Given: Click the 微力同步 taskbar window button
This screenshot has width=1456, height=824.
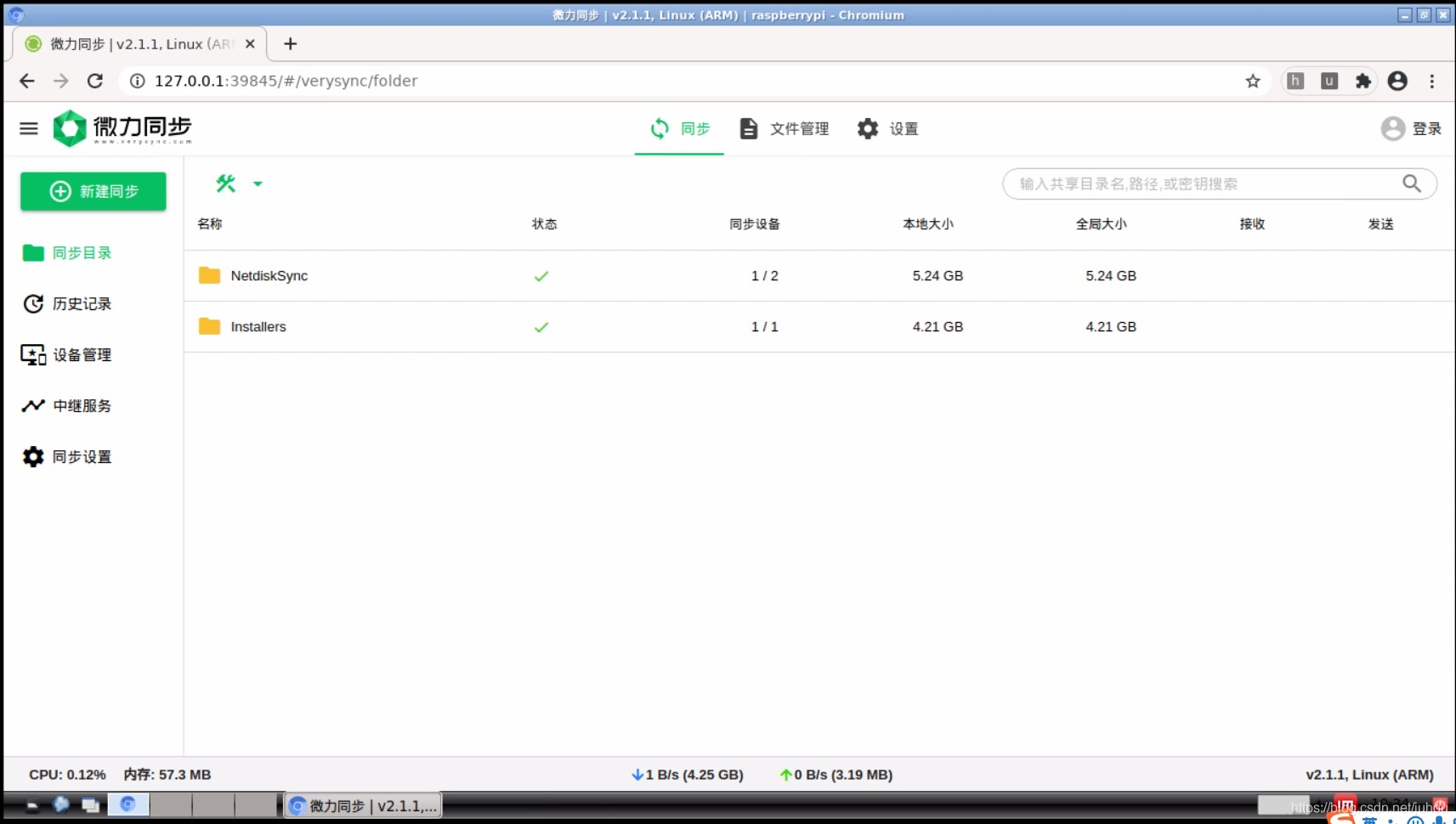Looking at the screenshot, I should pos(364,805).
